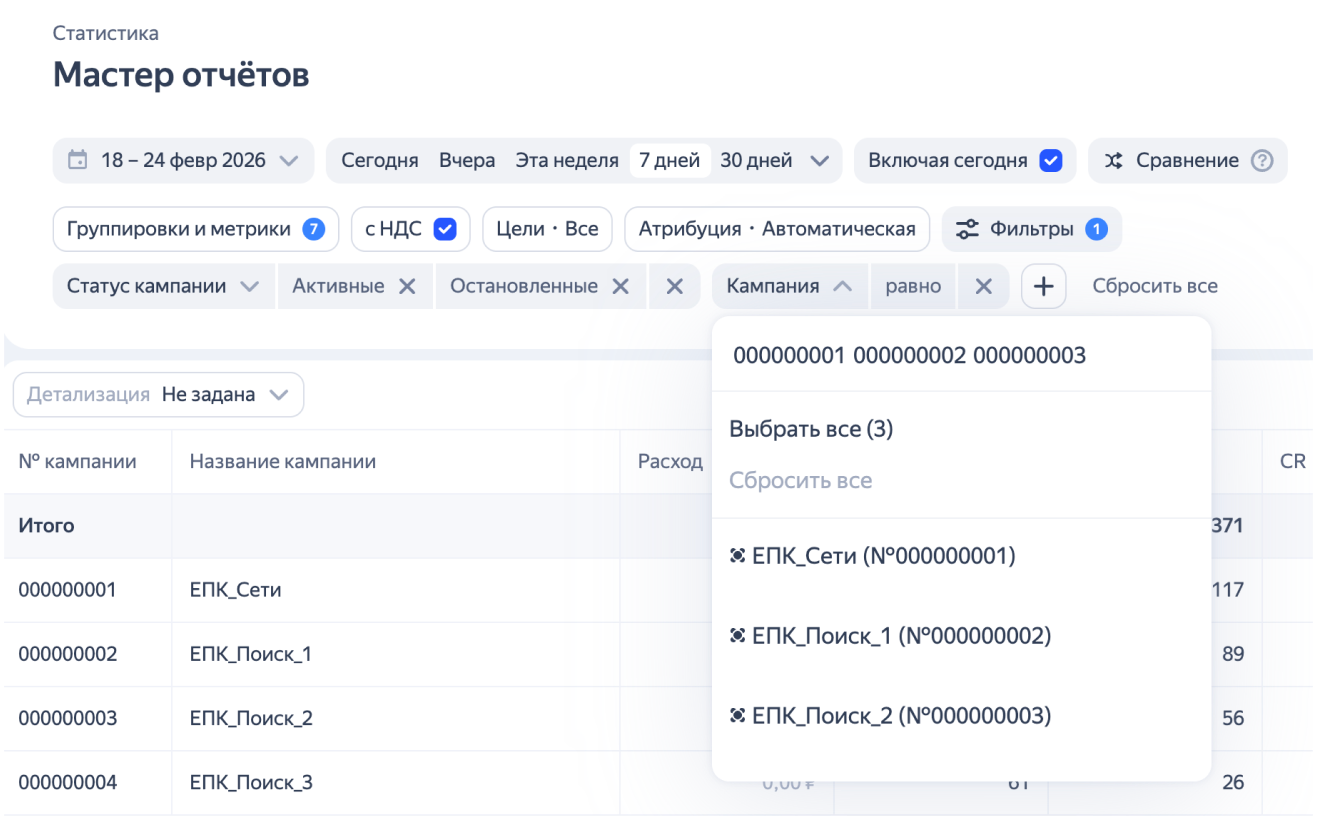Screen dimensions: 1324x816
Task: Select the 30 дней period preset
Action: pyautogui.click(x=756, y=160)
